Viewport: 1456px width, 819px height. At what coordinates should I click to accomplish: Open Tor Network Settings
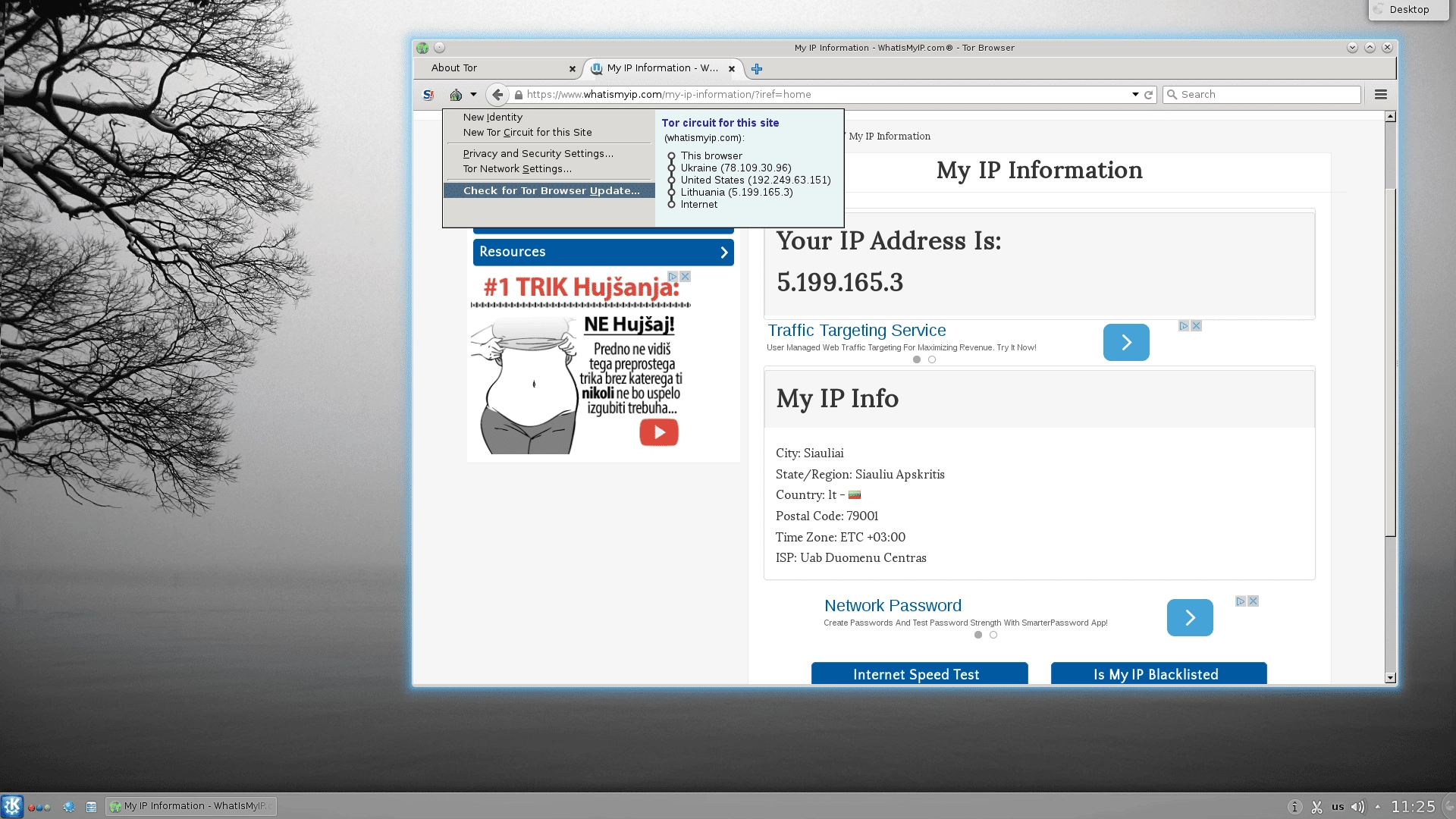pyautogui.click(x=517, y=169)
